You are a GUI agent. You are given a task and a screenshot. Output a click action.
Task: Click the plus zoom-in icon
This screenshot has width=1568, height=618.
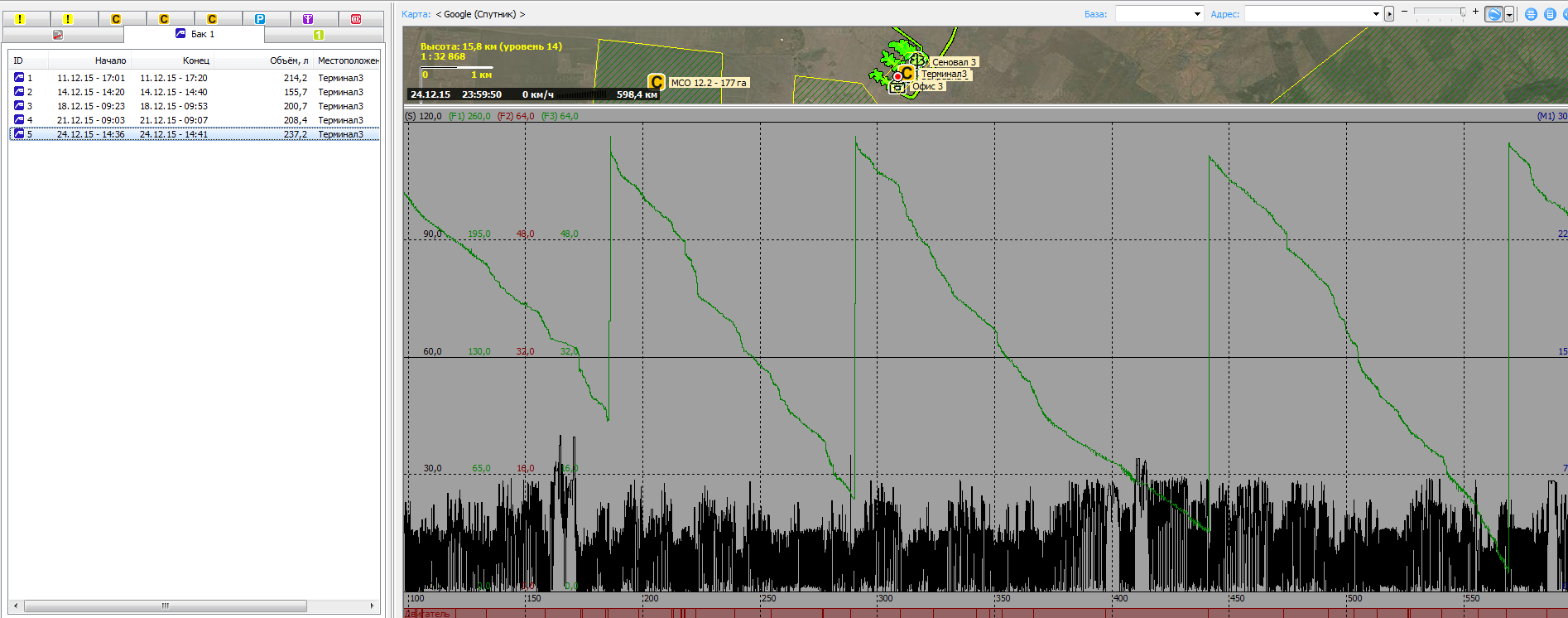(1475, 12)
